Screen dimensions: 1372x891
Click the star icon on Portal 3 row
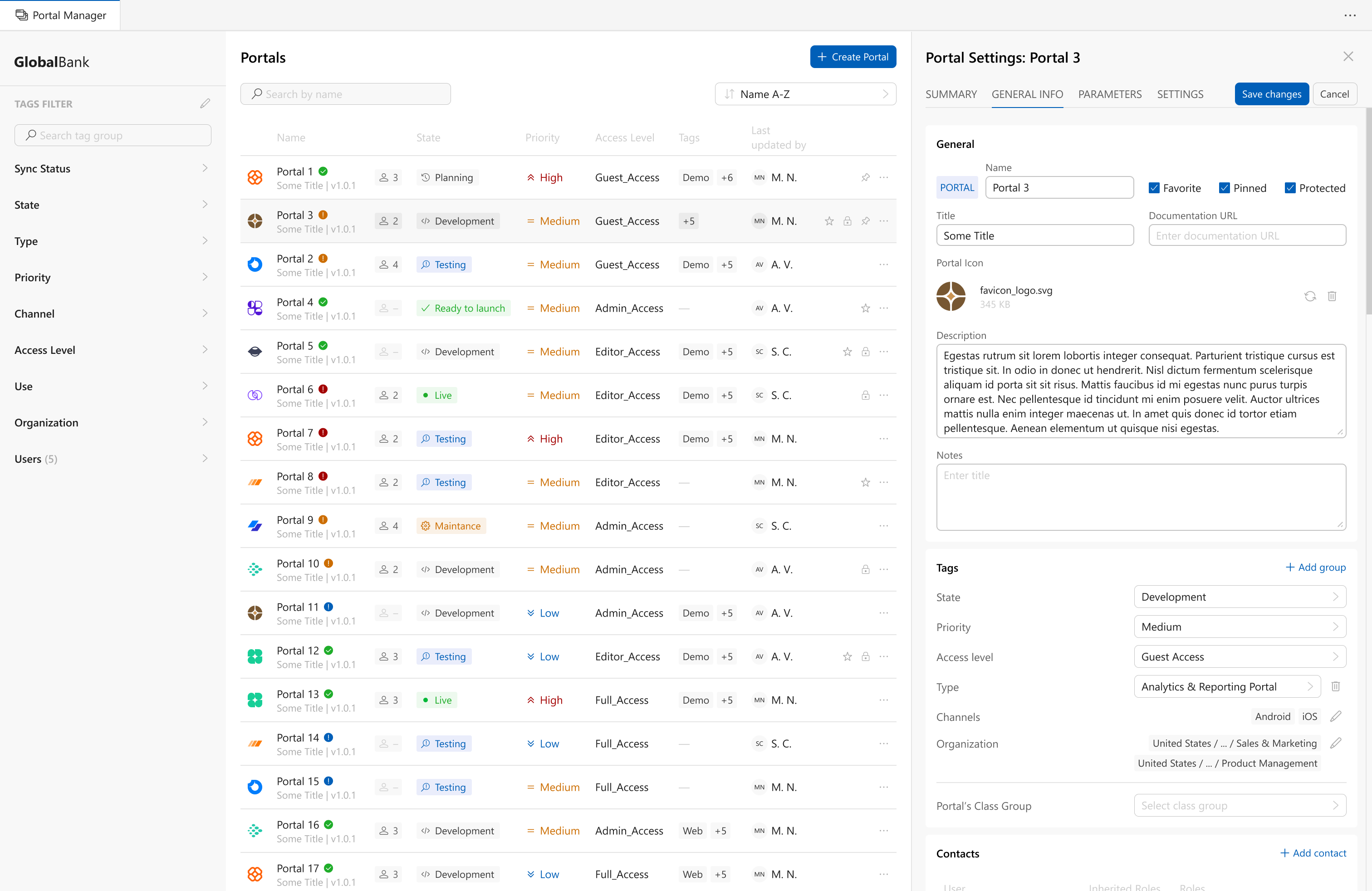(829, 221)
